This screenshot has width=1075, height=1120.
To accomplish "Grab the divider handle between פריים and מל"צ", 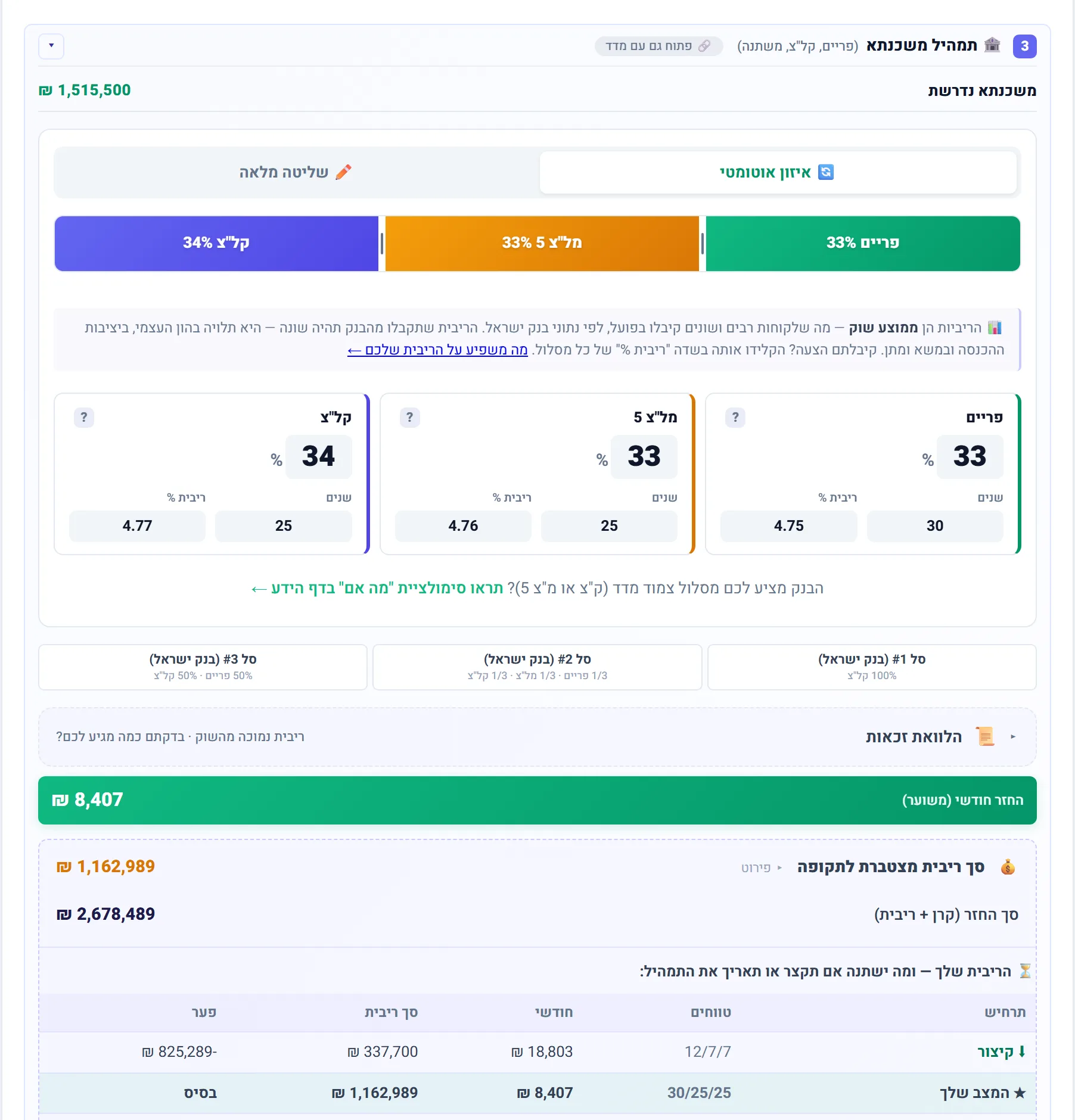I will click(703, 243).
